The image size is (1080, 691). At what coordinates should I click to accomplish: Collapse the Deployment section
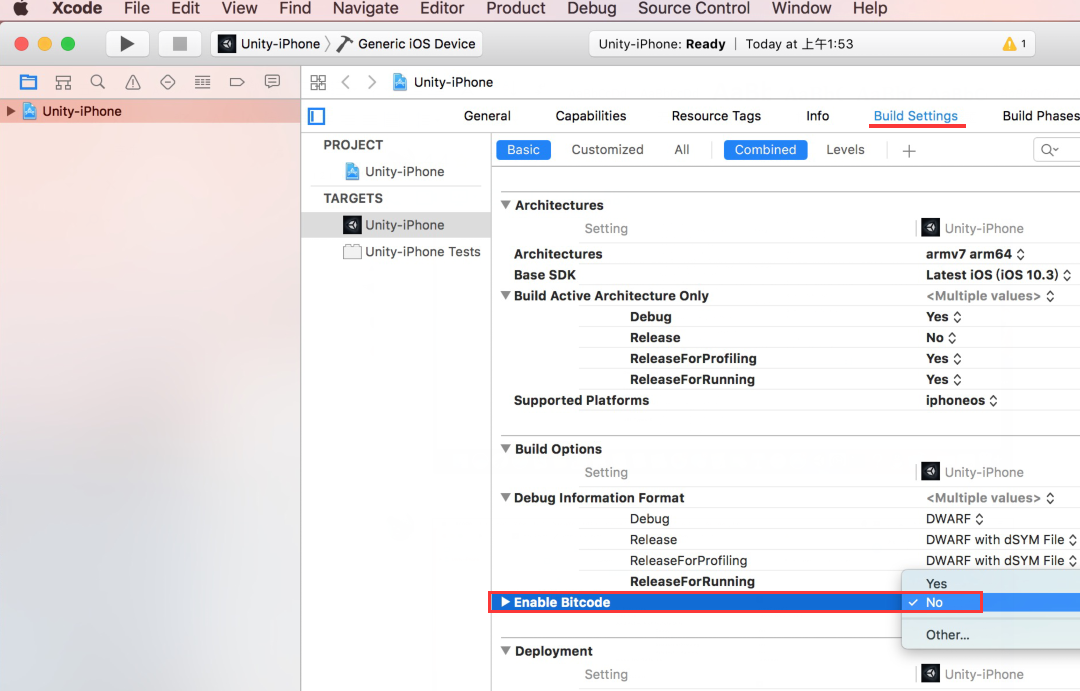(x=506, y=651)
